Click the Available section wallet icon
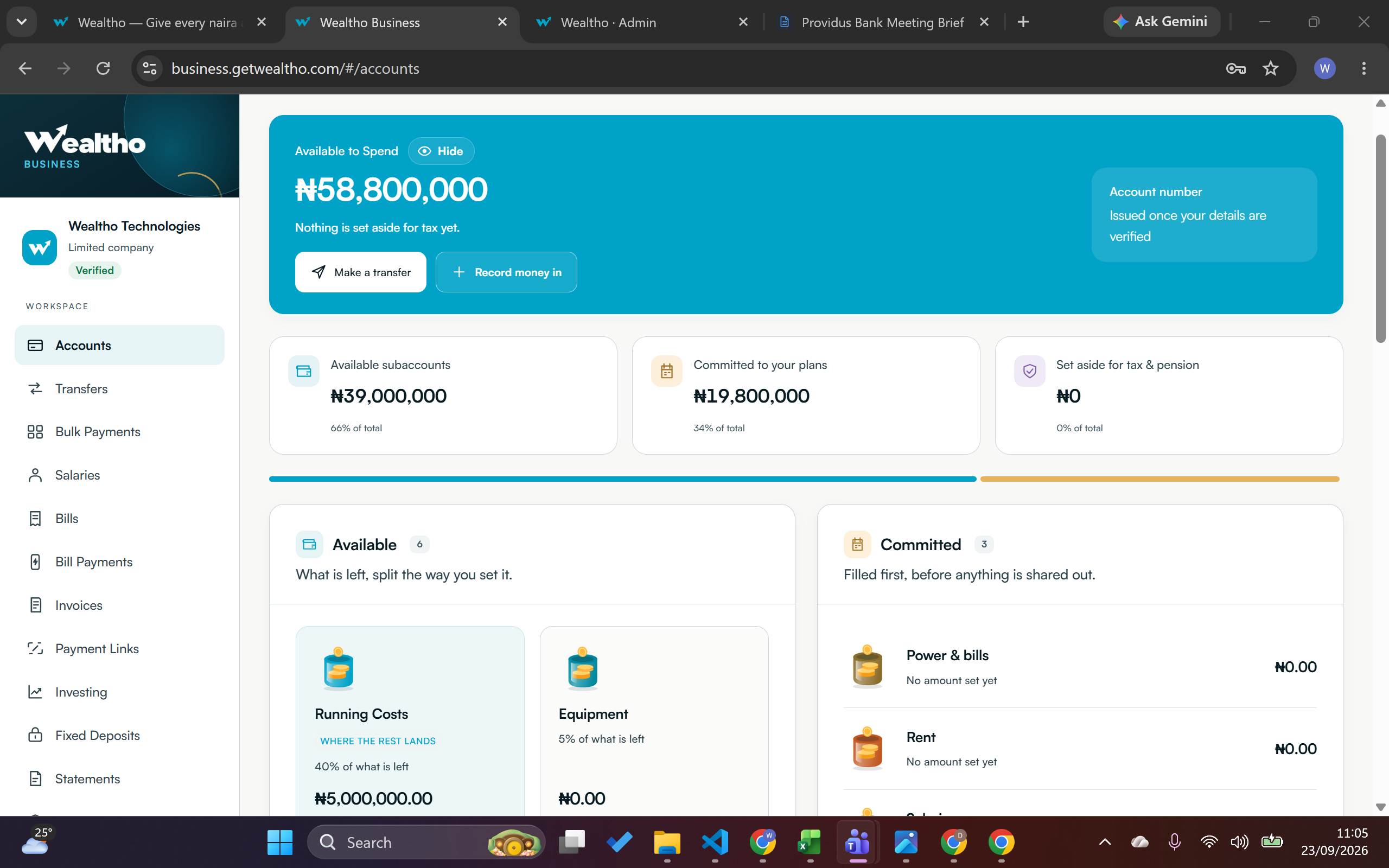The width and height of the screenshot is (1389, 868). point(309,544)
